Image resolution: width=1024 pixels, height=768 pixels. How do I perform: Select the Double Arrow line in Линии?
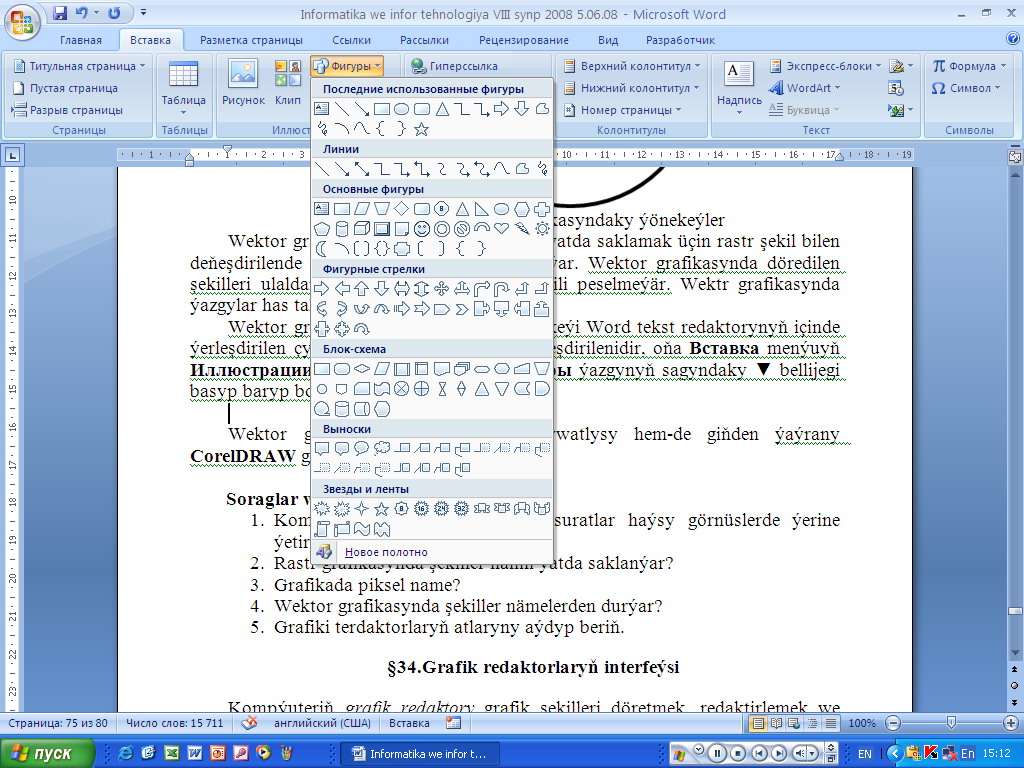362,169
